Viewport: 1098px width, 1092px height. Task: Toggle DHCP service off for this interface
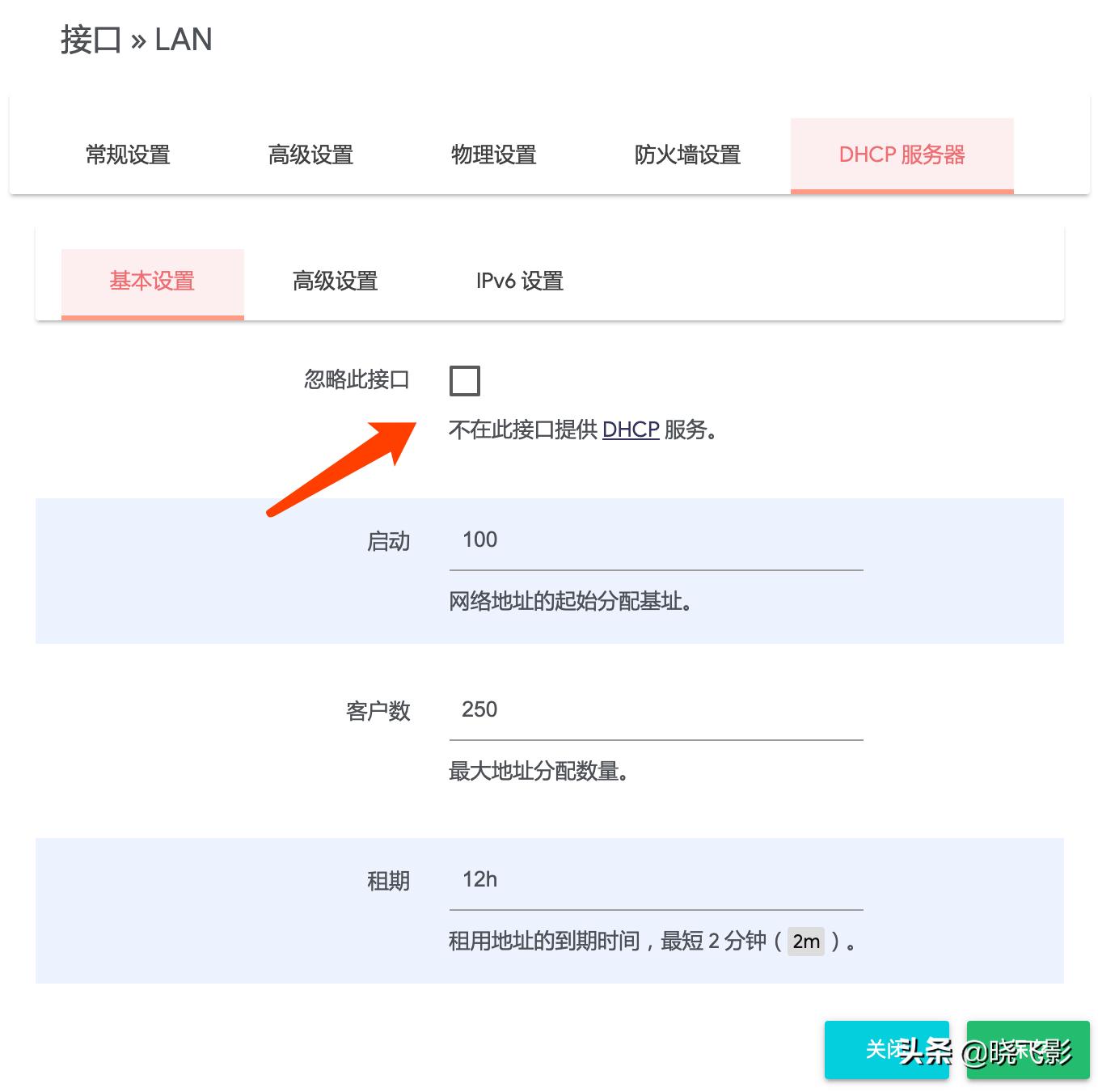(464, 380)
